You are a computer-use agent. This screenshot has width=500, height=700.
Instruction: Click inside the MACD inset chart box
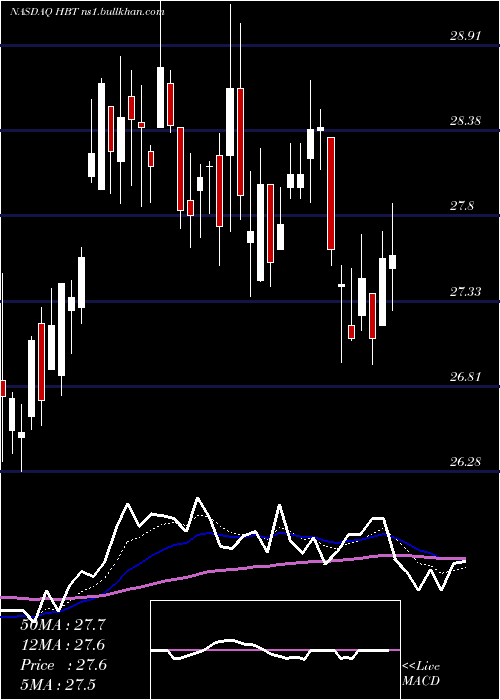275,650
